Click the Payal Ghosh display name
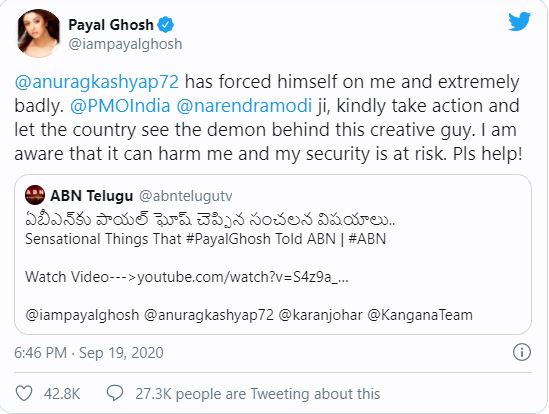 pos(111,25)
